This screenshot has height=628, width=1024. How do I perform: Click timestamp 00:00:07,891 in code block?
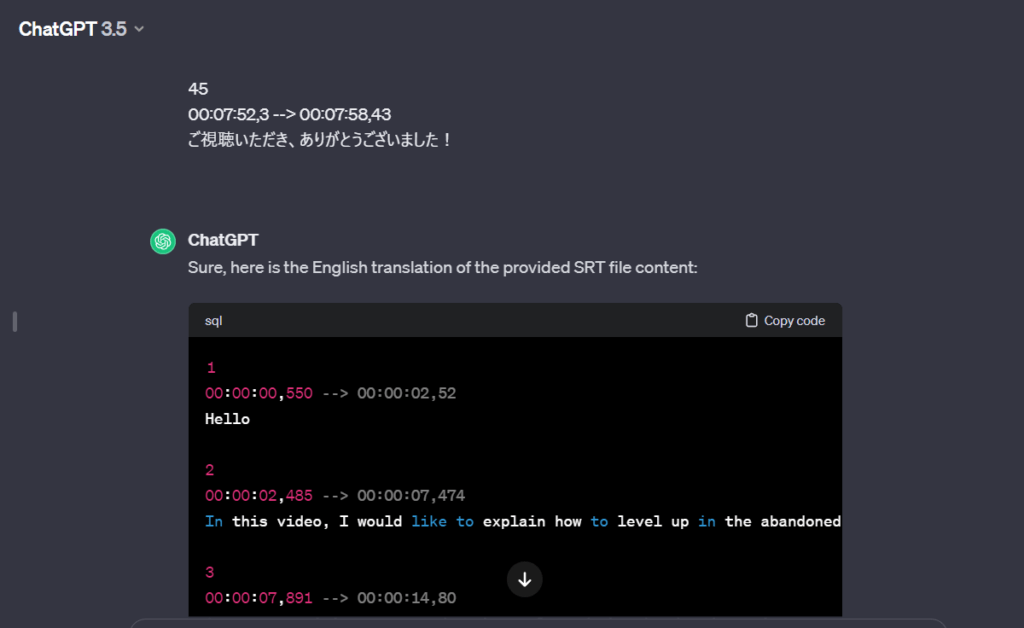point(259,598)
